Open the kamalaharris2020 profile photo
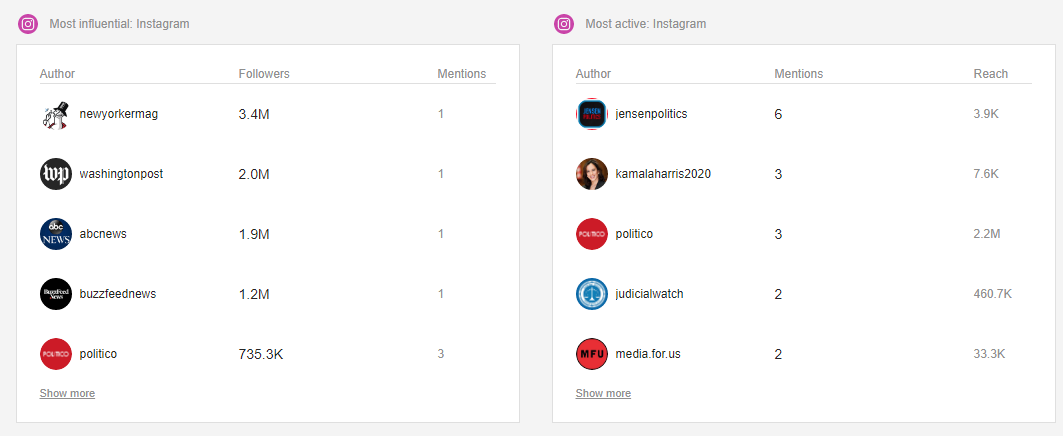Image resolution: width=1063 pixels, height=436 pixels. [592, 174]
